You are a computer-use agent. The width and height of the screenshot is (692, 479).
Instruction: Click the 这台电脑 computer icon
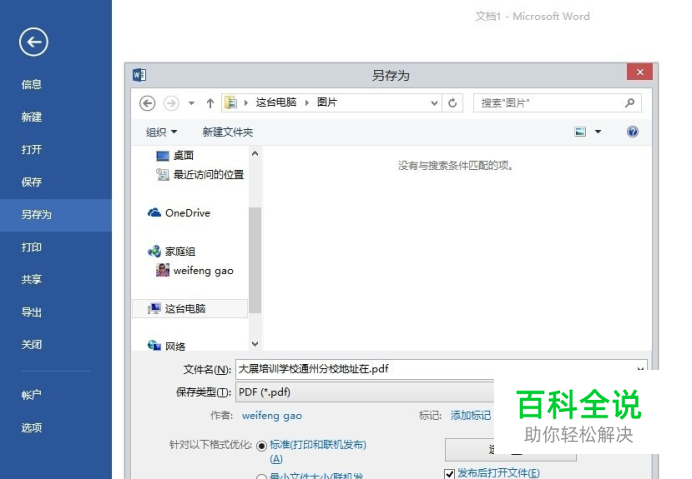[x=154, y=308]
